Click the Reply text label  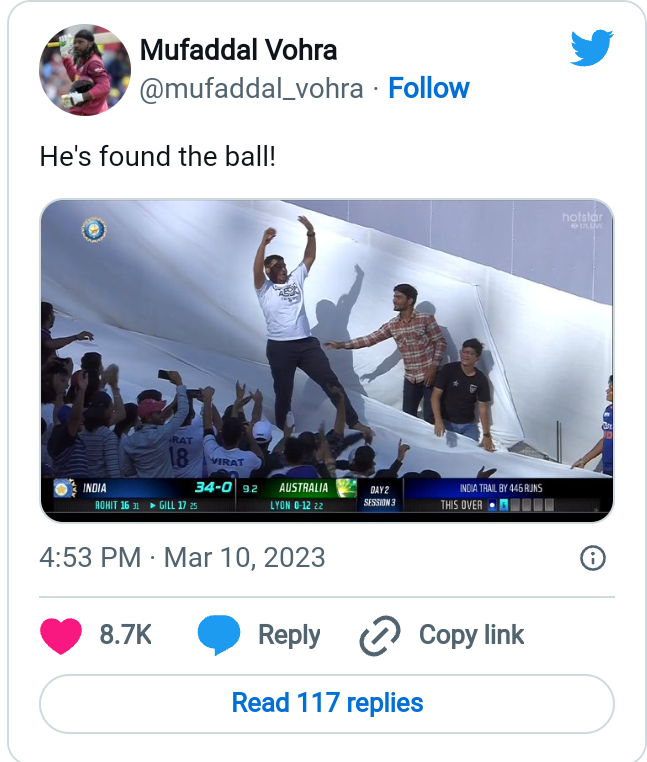pyautogui.click(x=289, y=635)
